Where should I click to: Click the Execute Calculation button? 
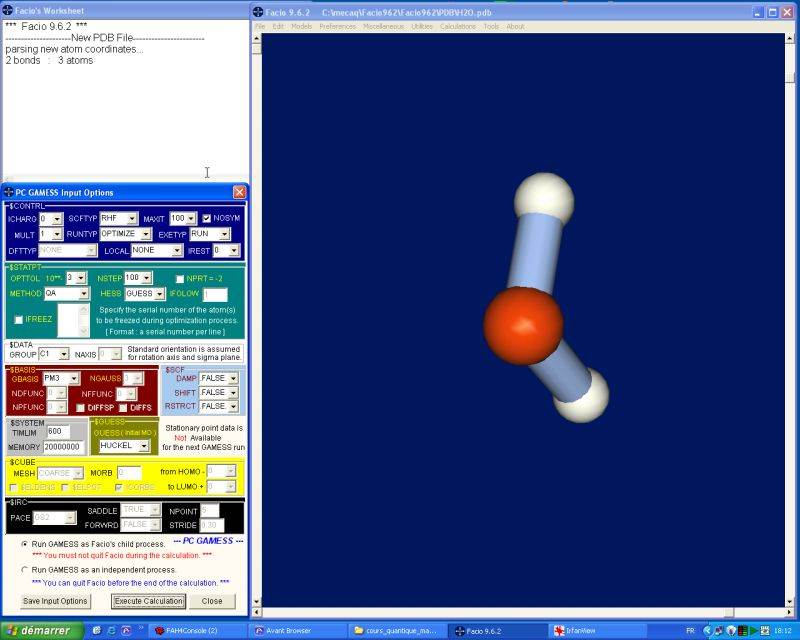148,601
